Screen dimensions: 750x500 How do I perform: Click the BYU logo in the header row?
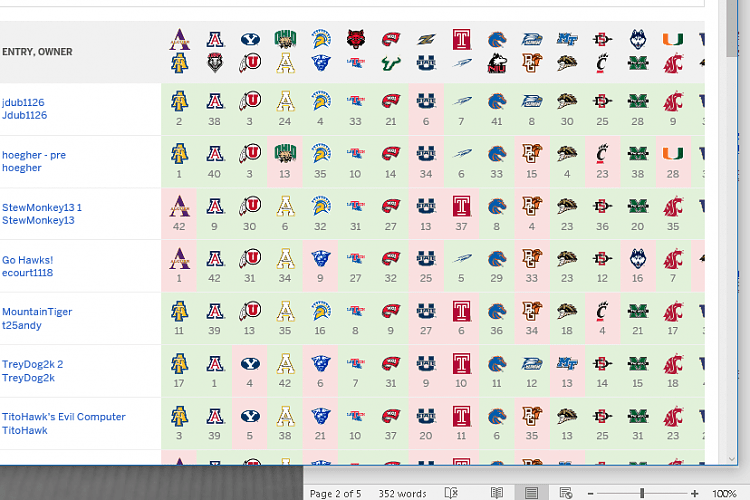[250, 39]
